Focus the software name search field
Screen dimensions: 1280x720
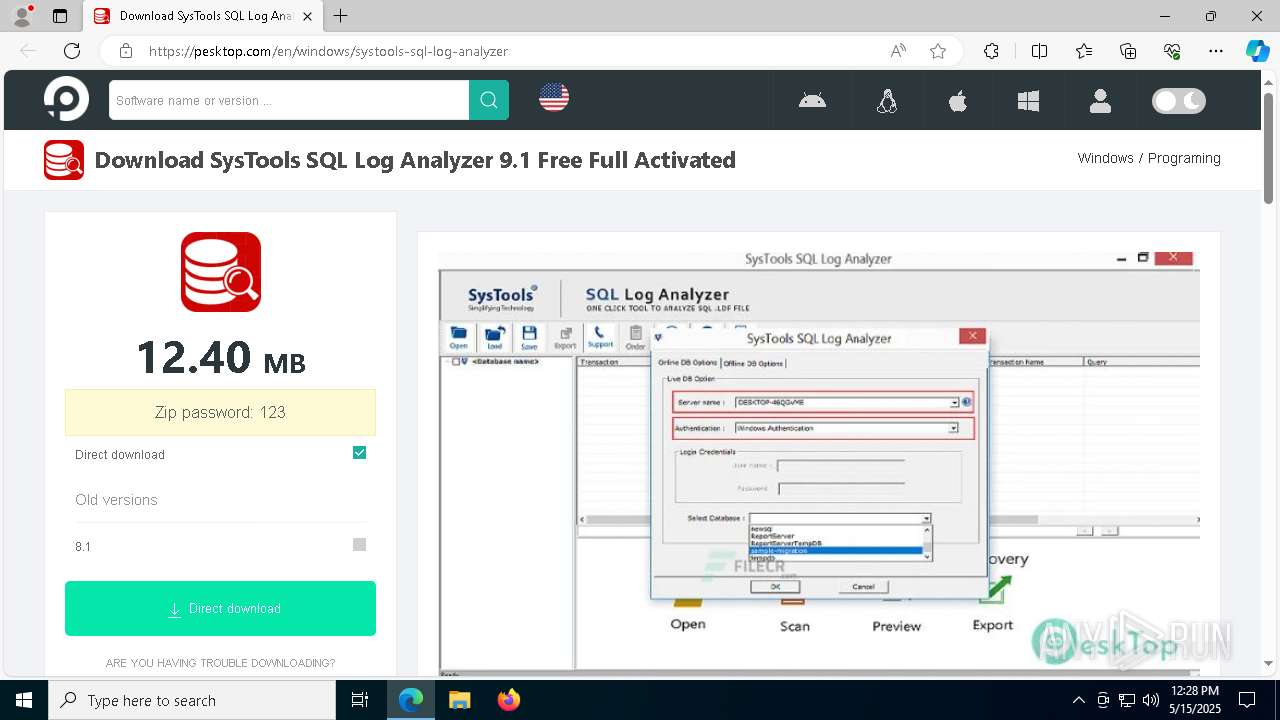(x=289, y=100)
